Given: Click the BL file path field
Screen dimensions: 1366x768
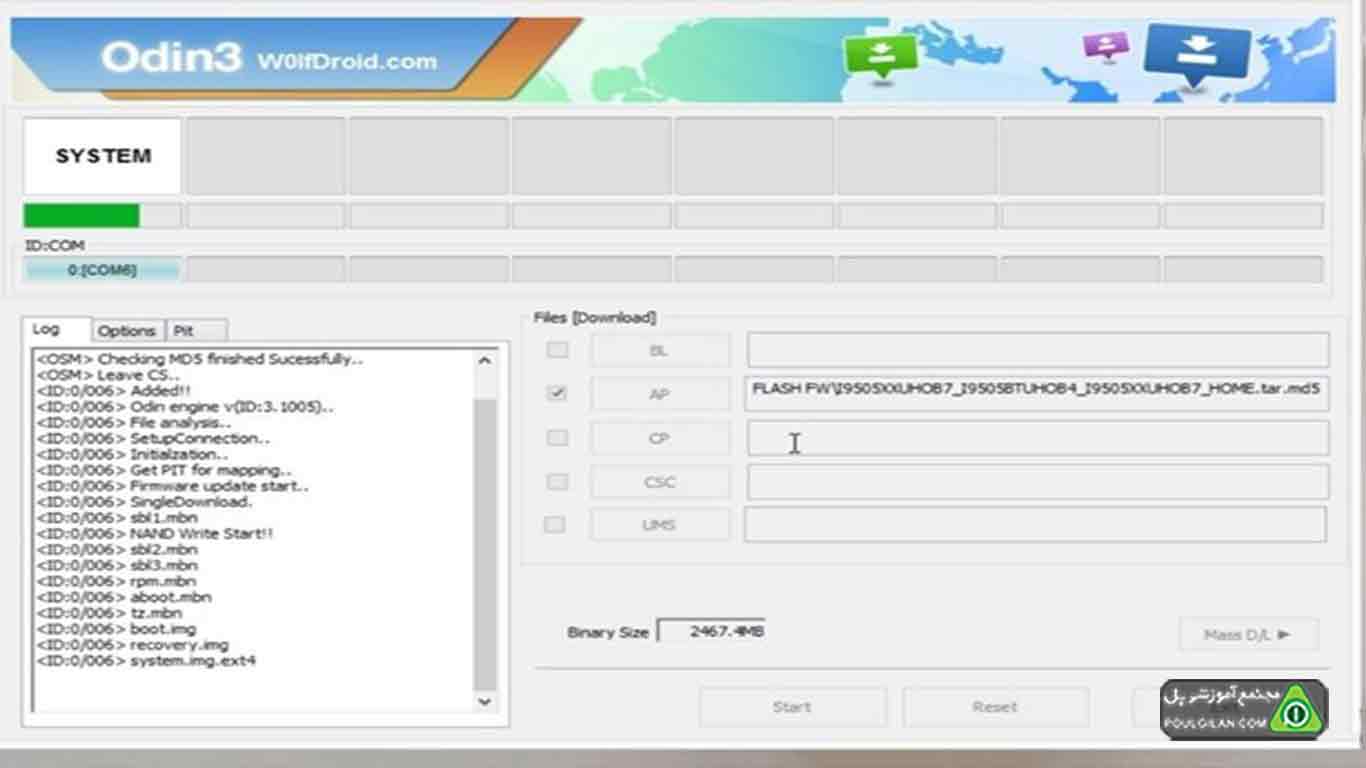Looking at the screenshot, I should pyautogui.click(x=1038, y=350).
